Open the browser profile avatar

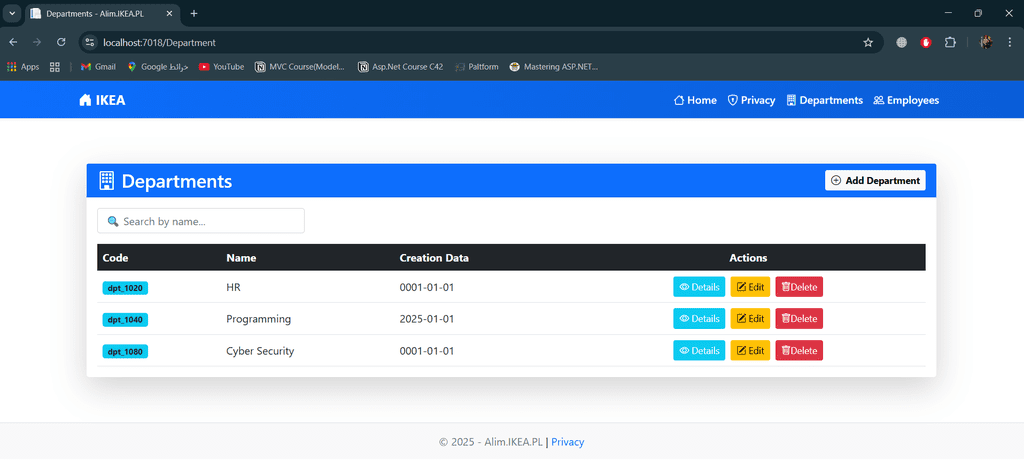click(986, 42)
